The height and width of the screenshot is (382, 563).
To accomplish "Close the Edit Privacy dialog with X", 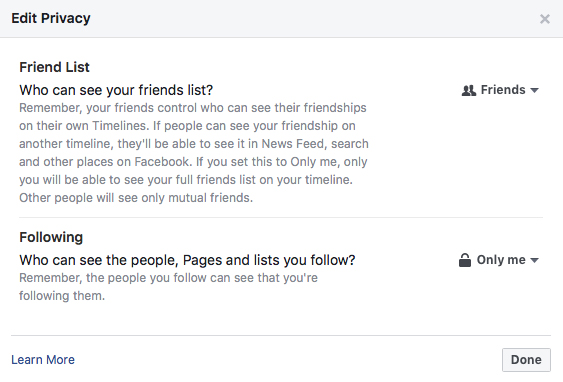I will click(545, 19).
